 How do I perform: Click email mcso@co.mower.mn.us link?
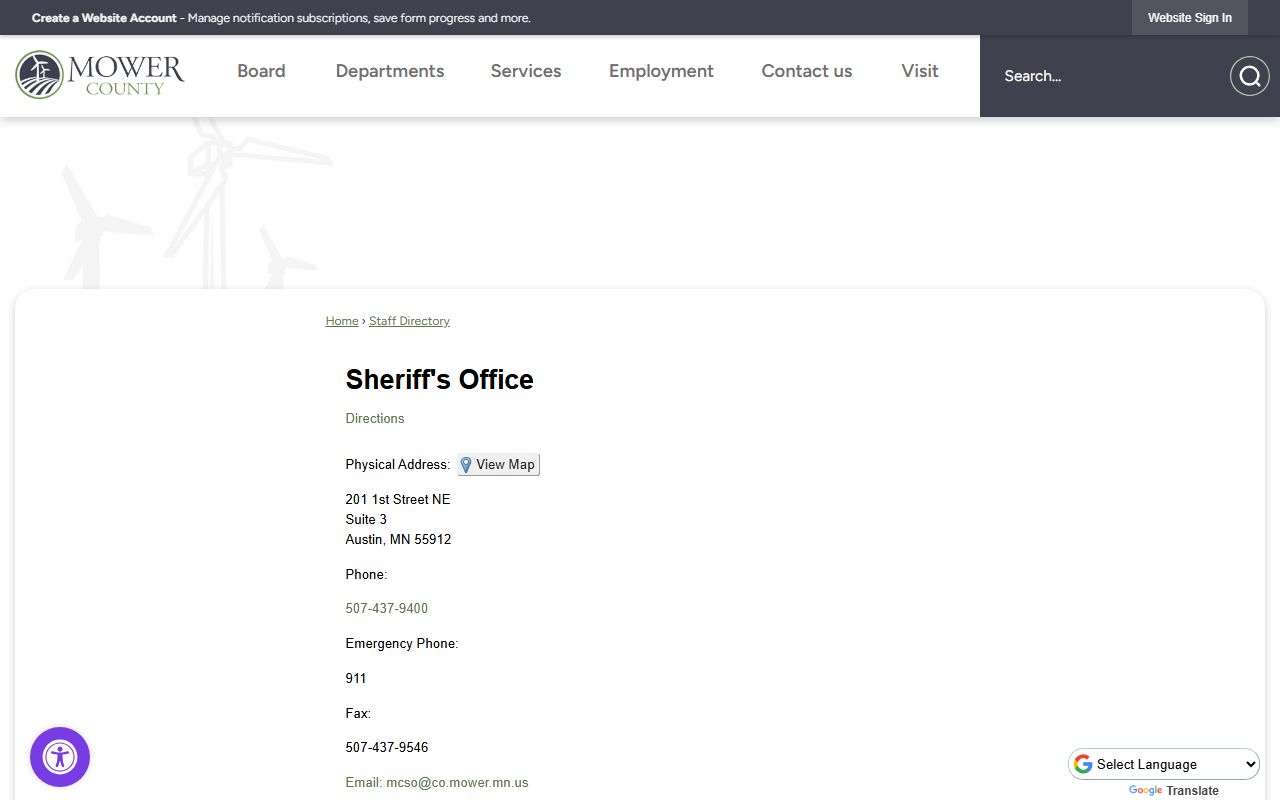coord(437,783)
